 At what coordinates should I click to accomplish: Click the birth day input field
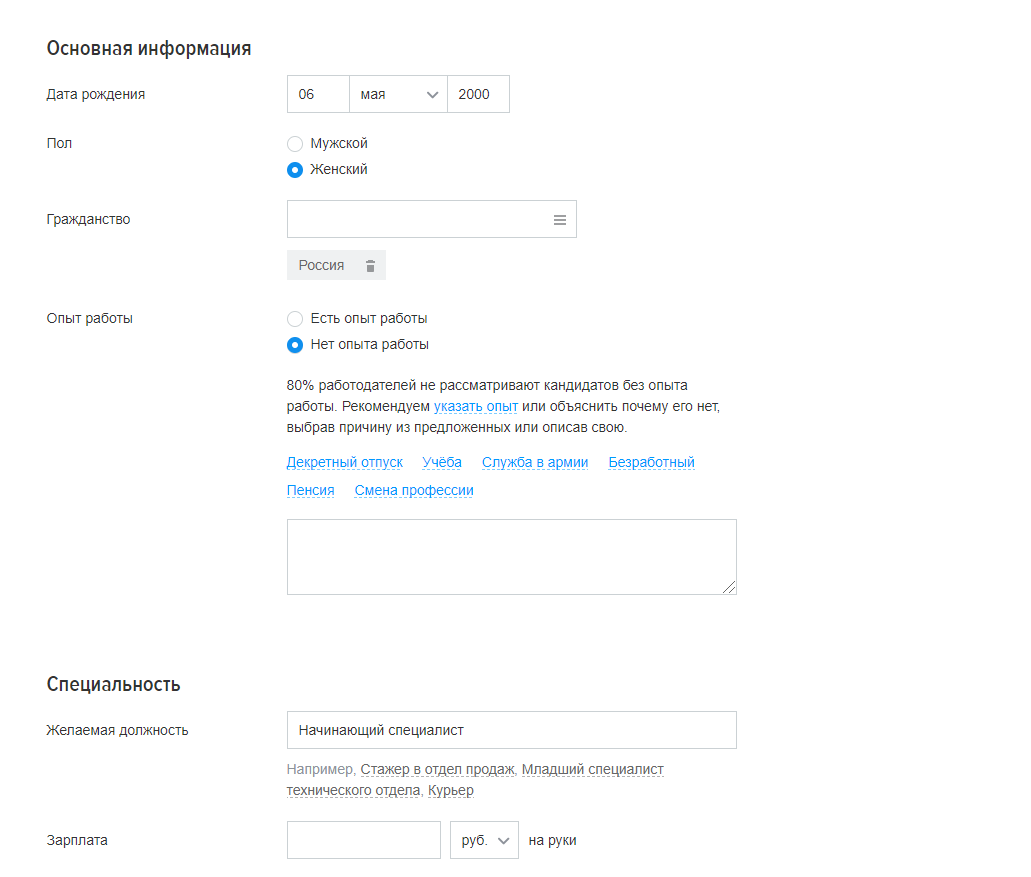coord(317,95)
